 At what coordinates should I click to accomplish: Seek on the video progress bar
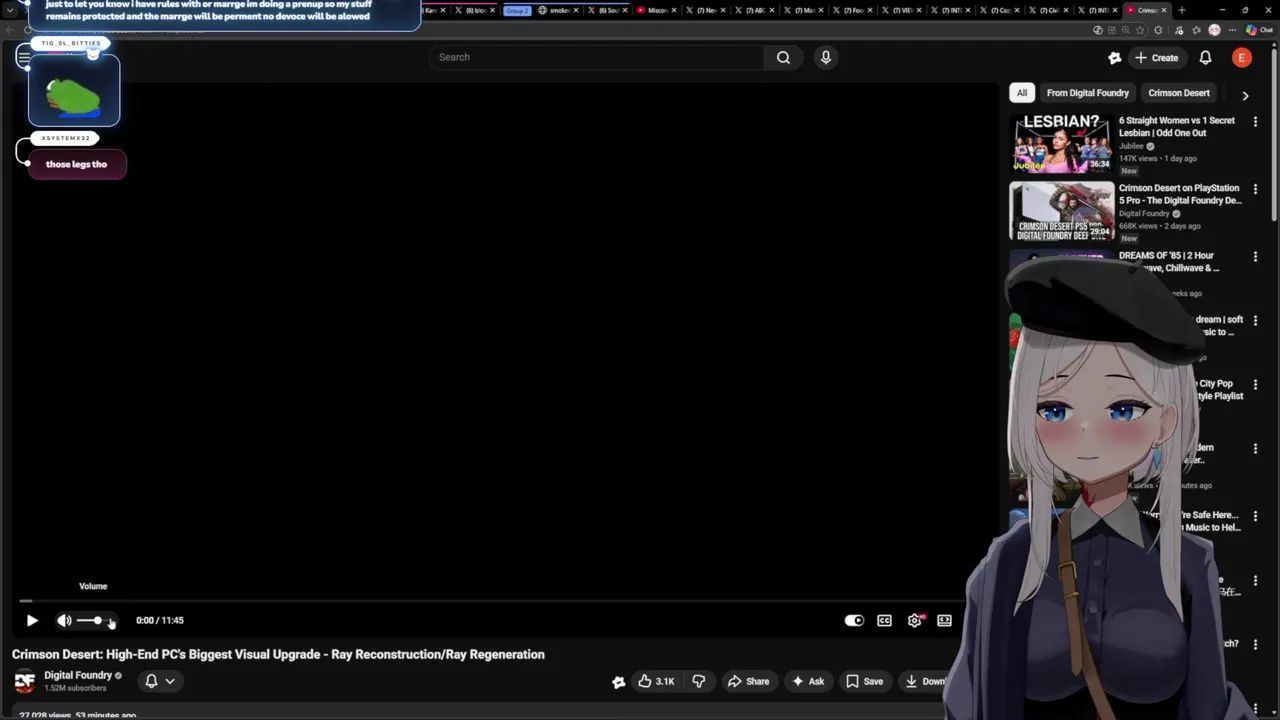click(x=490, y=601)
